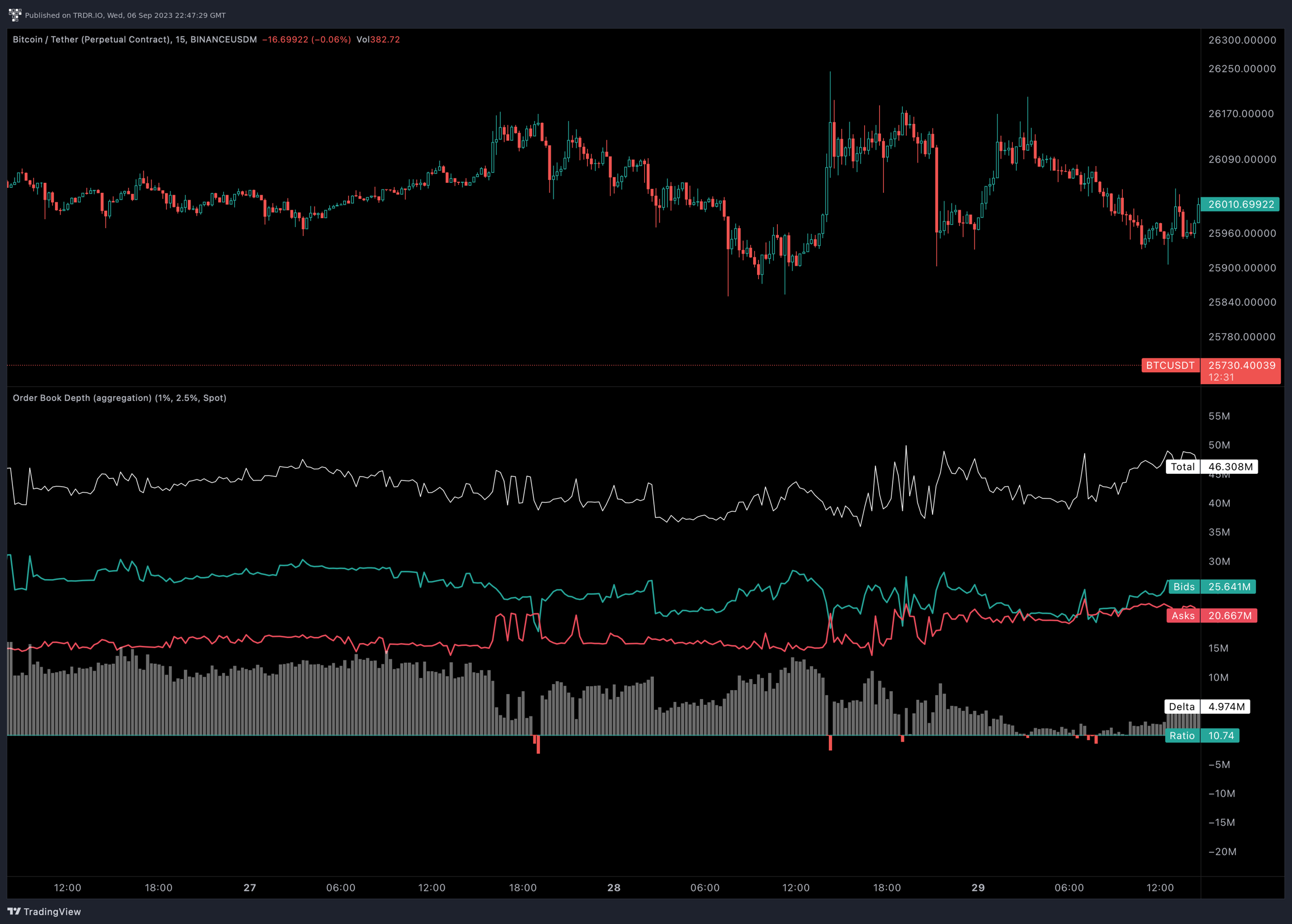The image size is (1292, 924).
Task: Click the Order Book Depth indicator title
Action: (x=119, y=398)
